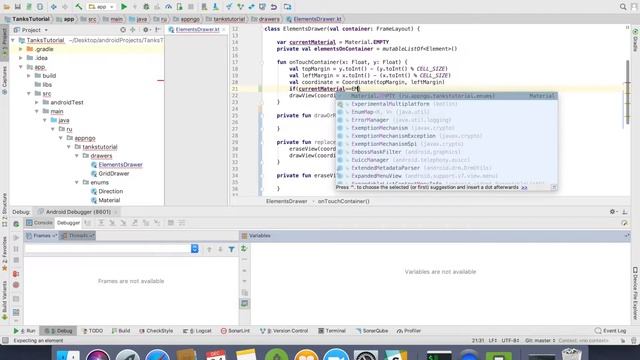640x360 pixels.
Task: Click the Debug app bug icon in toolbar
Action: [x=146, y=7]
